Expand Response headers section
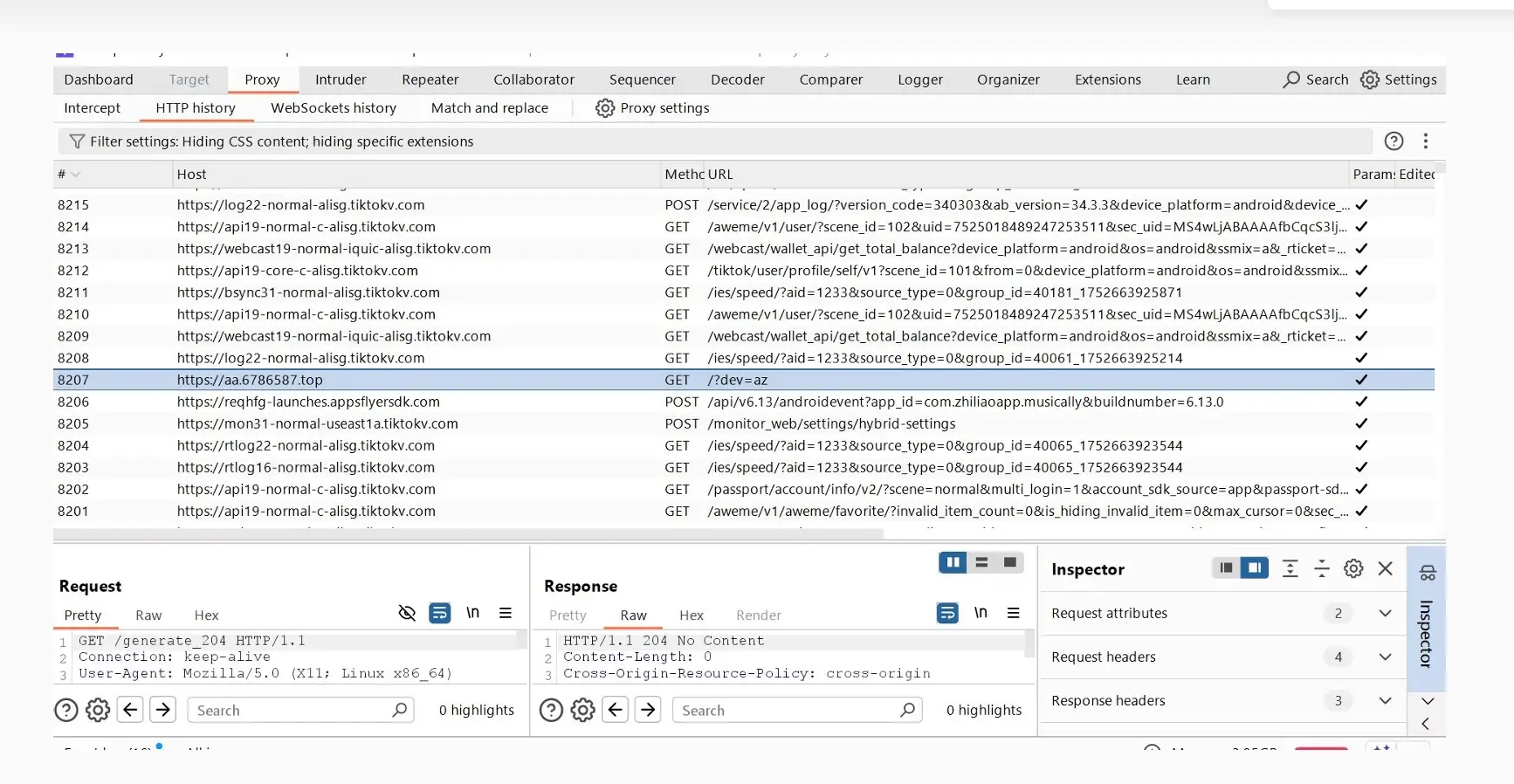The width and height of the screenshot is (1514, 784). [x=1385, y=700]
